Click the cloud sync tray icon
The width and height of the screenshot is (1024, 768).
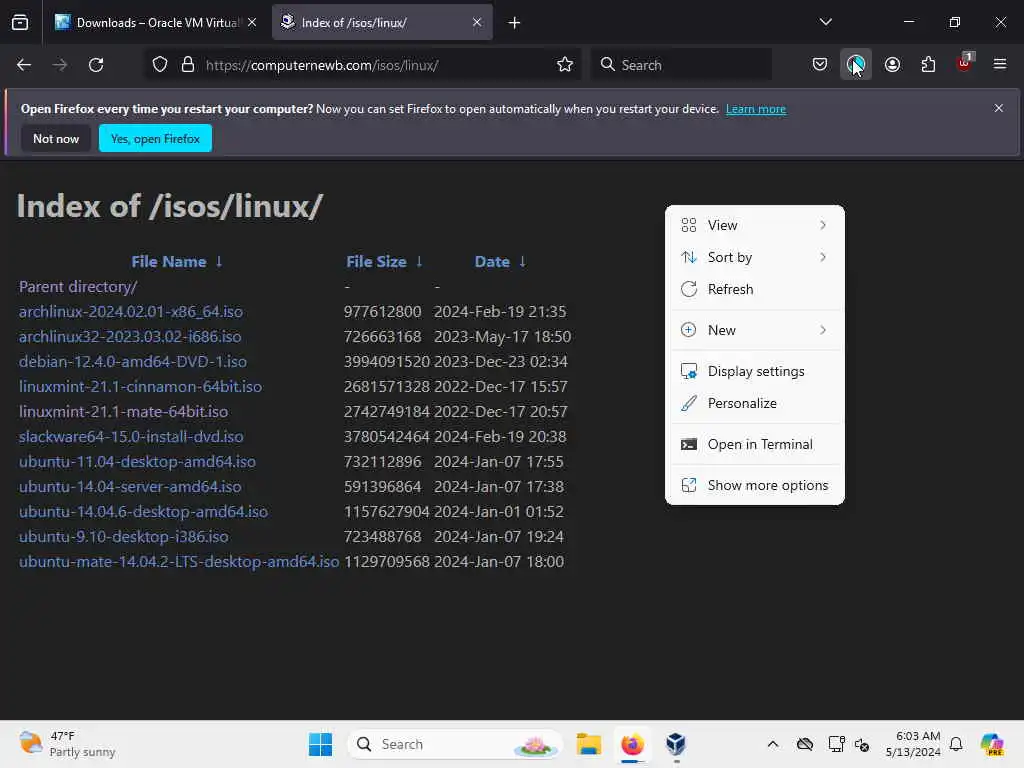(805, 744)
